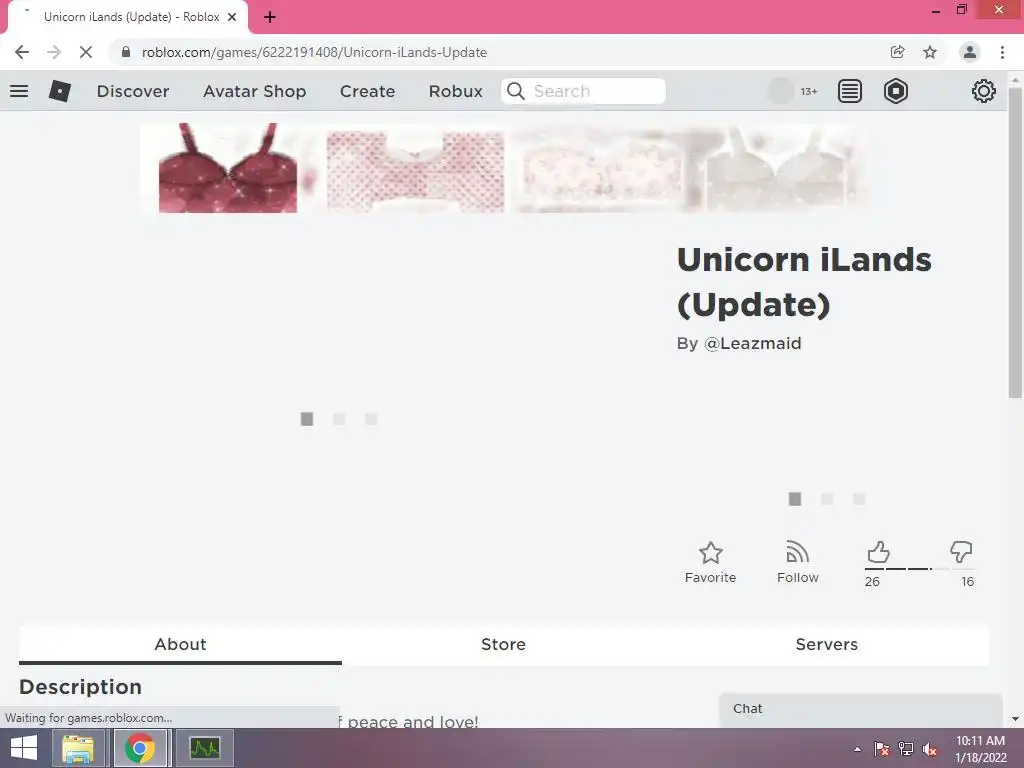
Task: Click the Search input field
Action: point(583,91)
